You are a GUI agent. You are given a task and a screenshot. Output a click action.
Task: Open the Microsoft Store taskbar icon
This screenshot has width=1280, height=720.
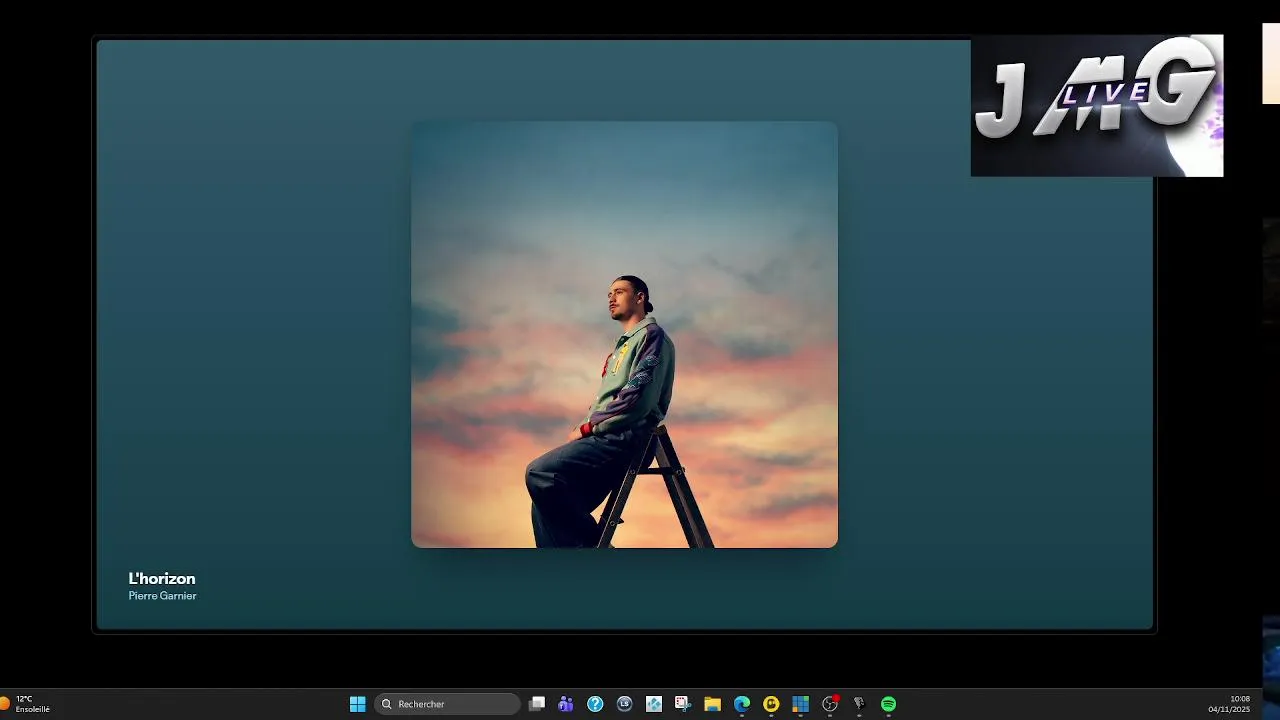[800, 704]
